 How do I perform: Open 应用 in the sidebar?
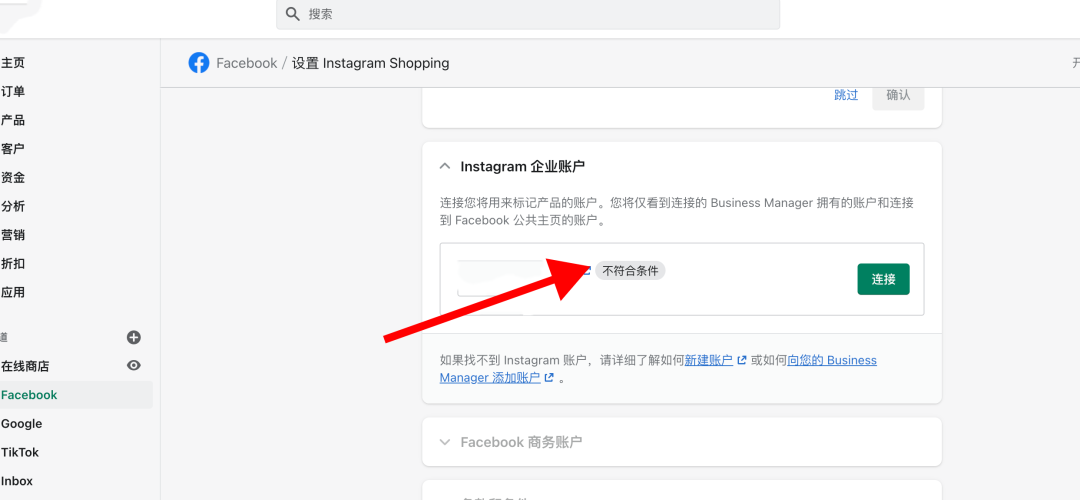[13, 293]
